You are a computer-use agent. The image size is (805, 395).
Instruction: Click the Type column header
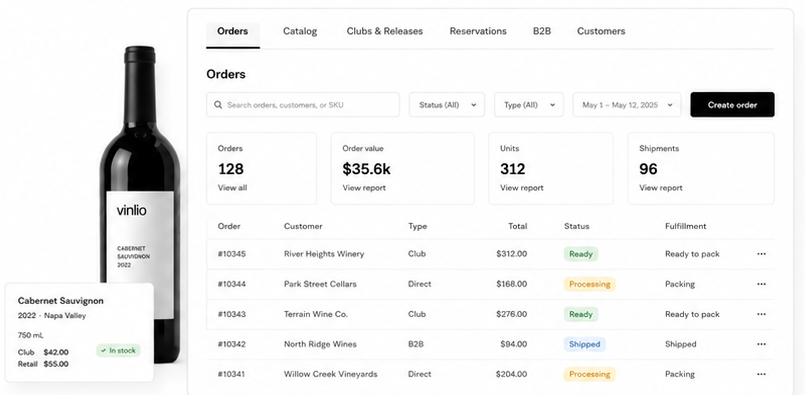tap(417, 226)
